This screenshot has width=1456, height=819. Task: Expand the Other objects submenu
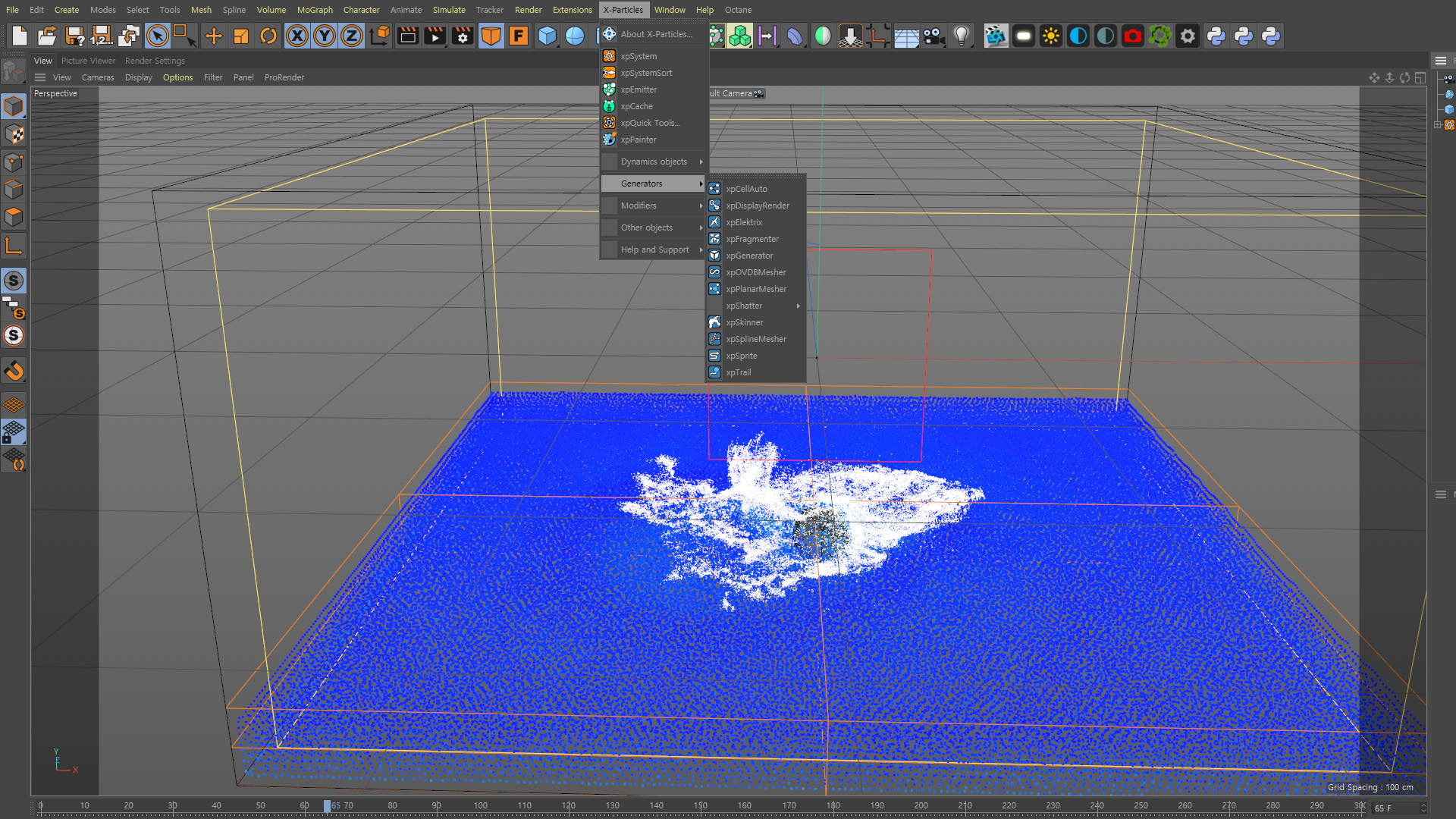[654, 227]
